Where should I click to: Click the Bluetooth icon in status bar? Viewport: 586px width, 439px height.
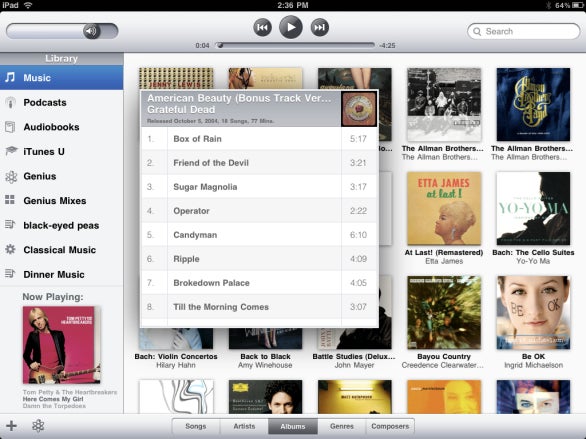click(549, 5)
